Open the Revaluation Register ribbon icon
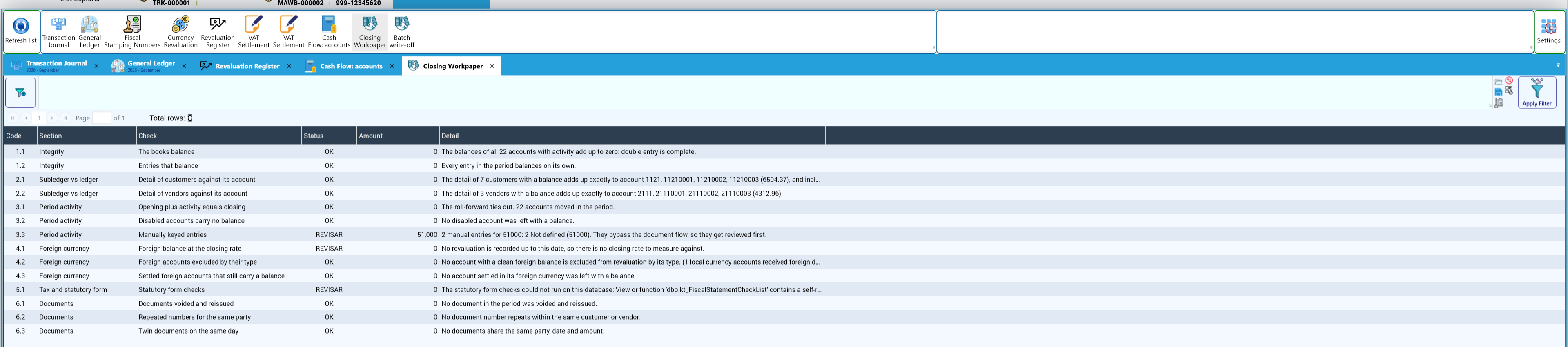This screenshot has height=347, width=1568. (x=217, y=32)
